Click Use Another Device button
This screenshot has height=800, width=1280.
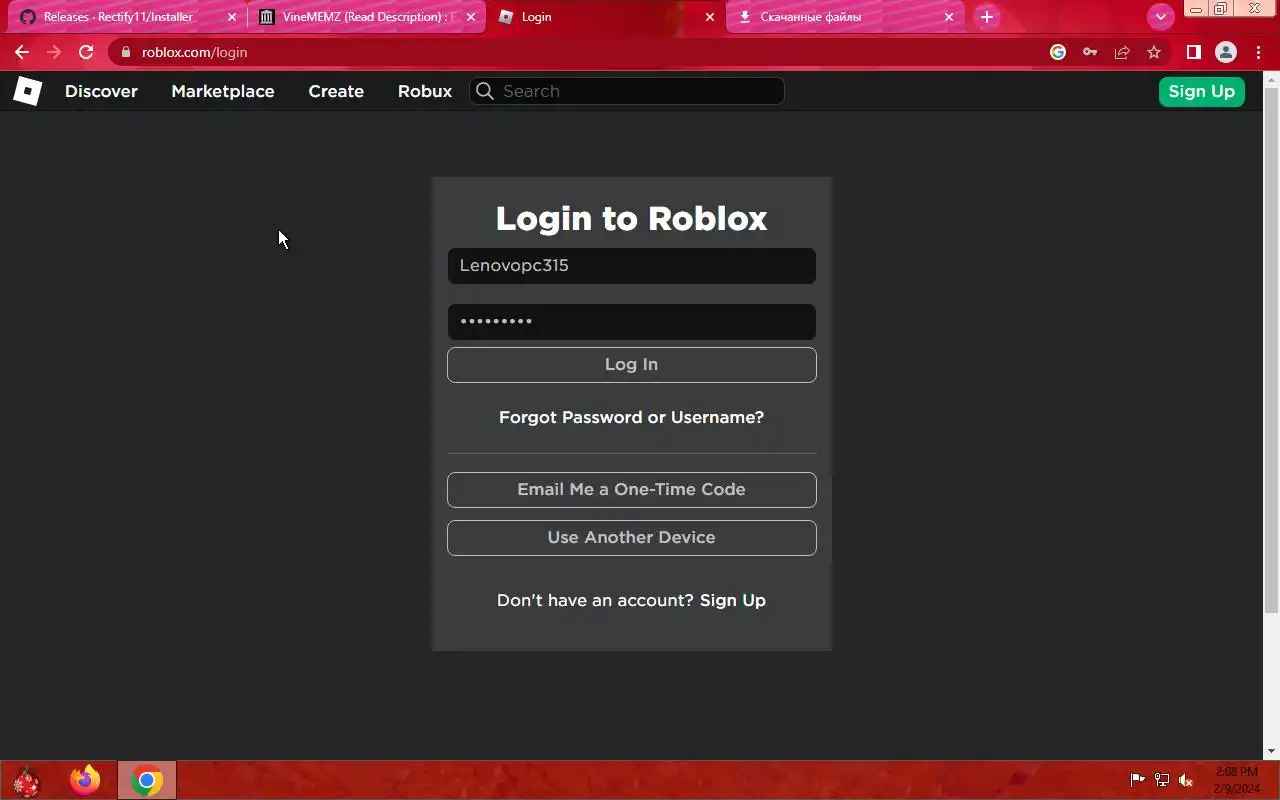point(632,538)
